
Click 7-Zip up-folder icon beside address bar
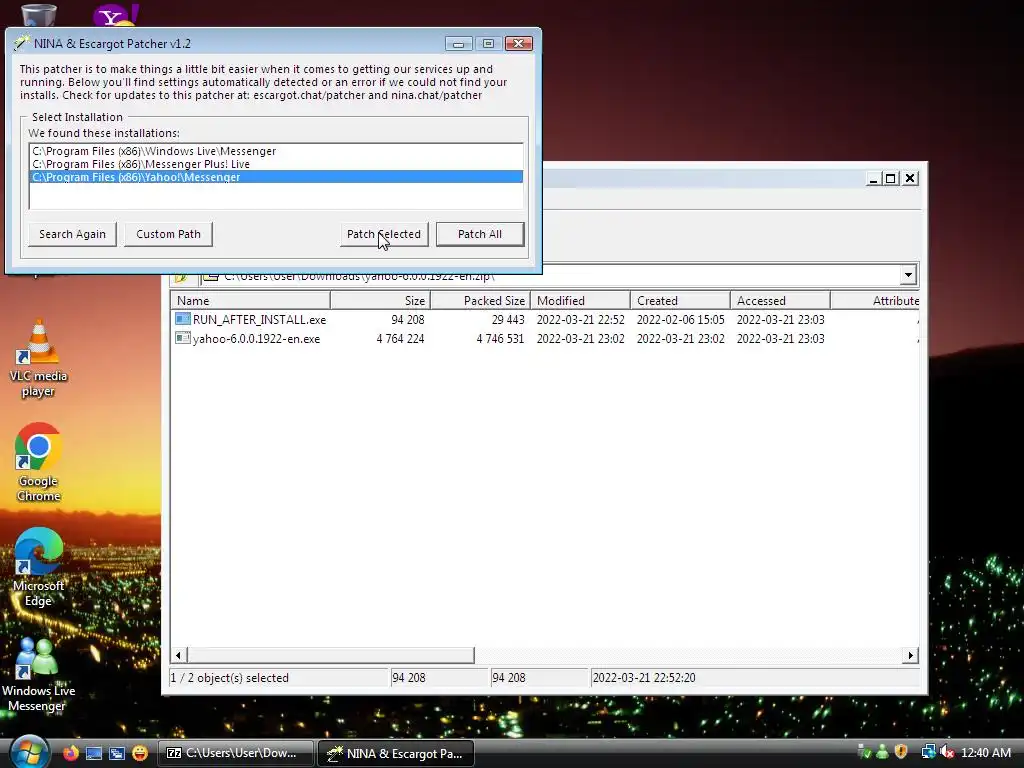(182, 276)
